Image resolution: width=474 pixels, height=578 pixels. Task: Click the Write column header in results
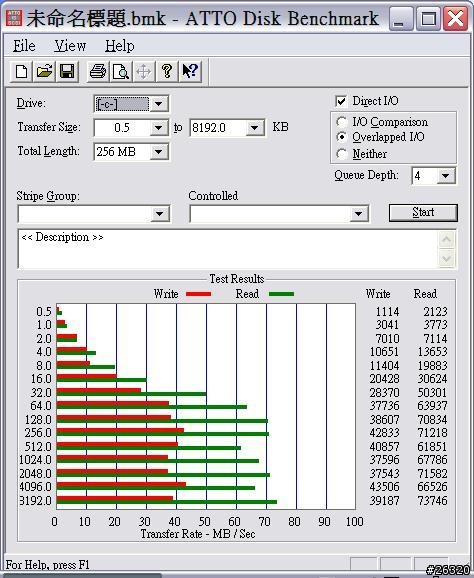378,294
